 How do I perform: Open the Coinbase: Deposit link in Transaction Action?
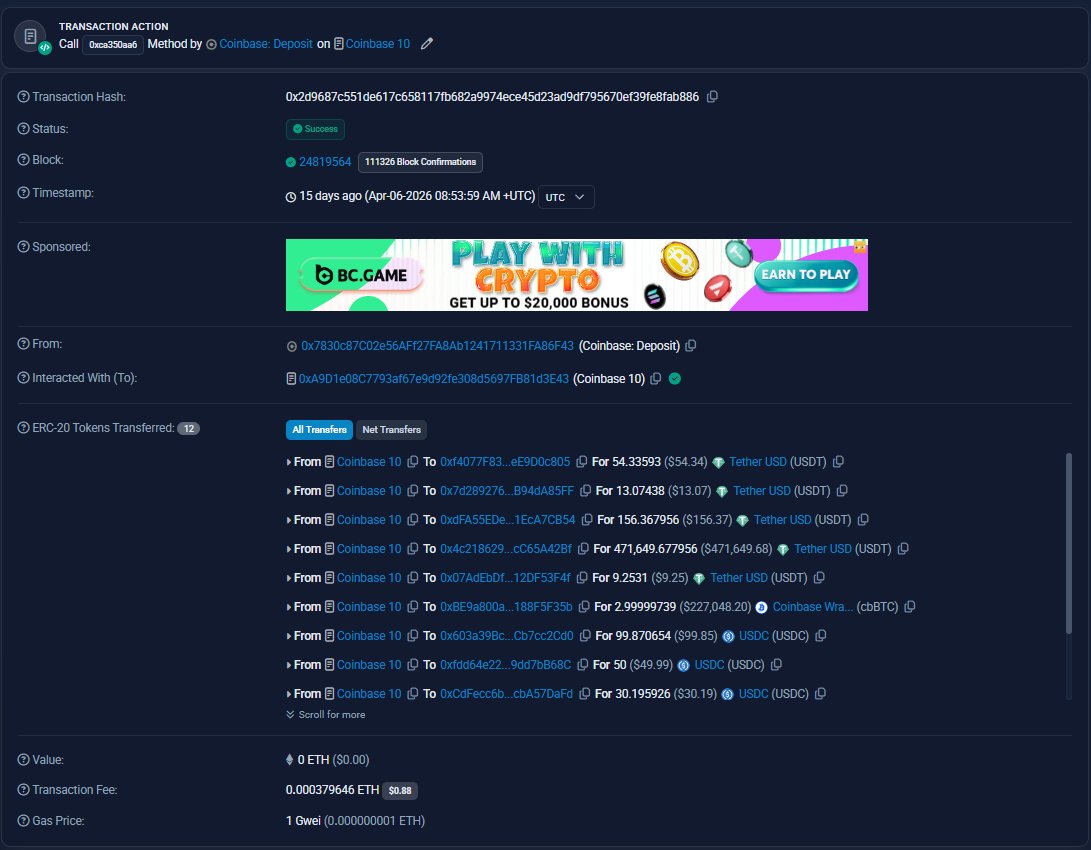[266, 44]
